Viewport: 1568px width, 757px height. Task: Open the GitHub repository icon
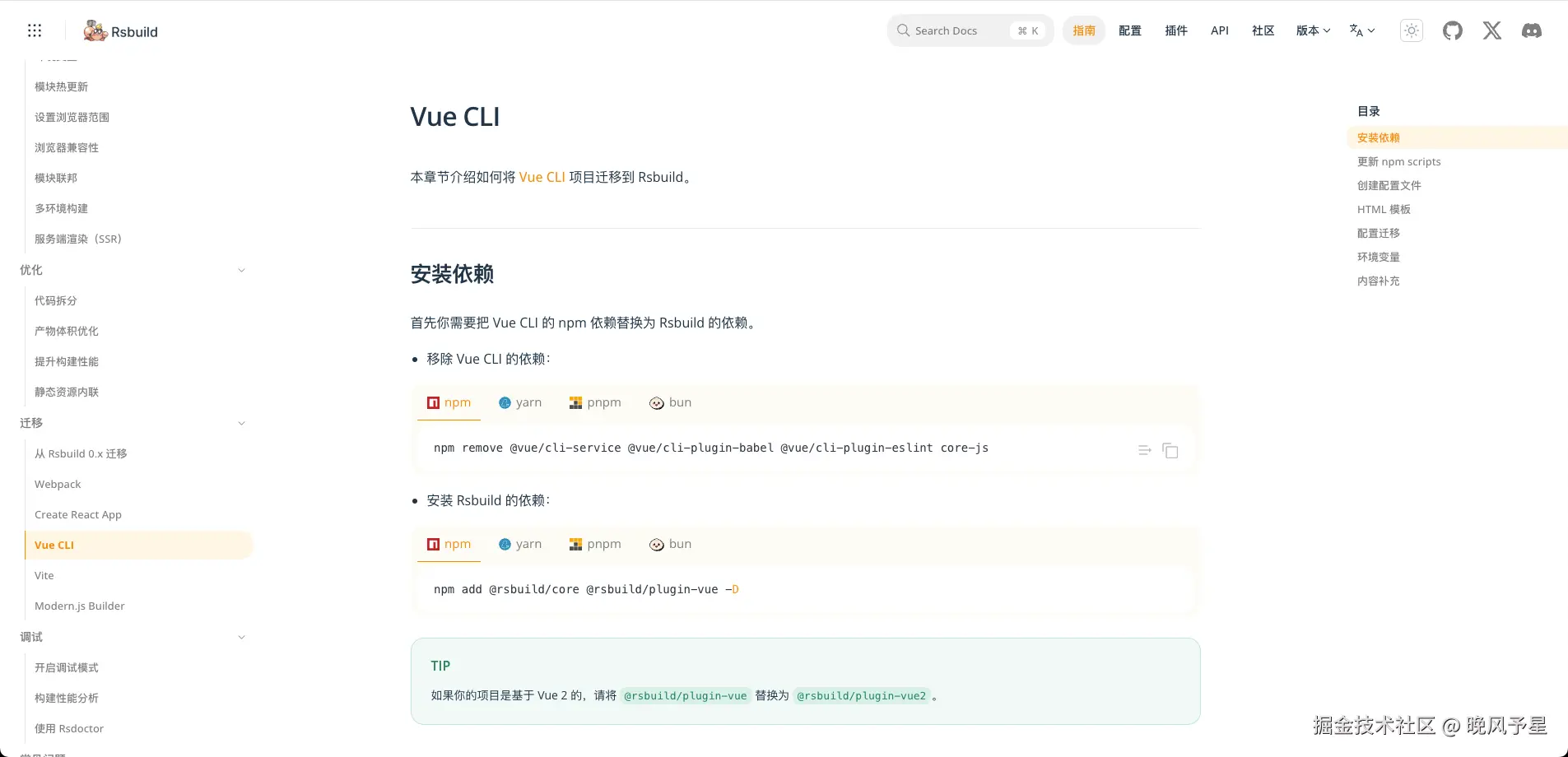click(1453, 30)
